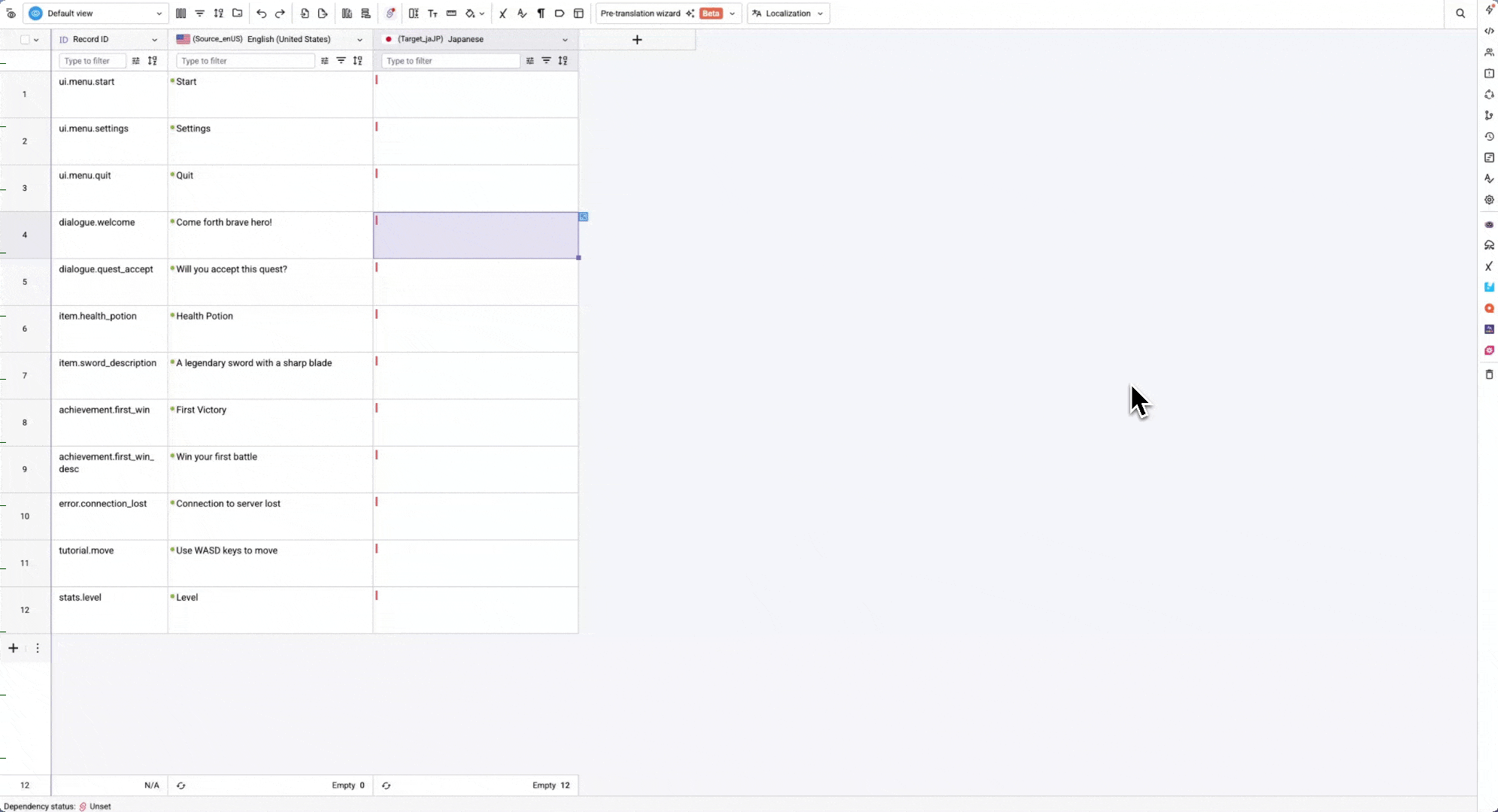Select the trash icon in the right sidebar

click(1489, 374)
